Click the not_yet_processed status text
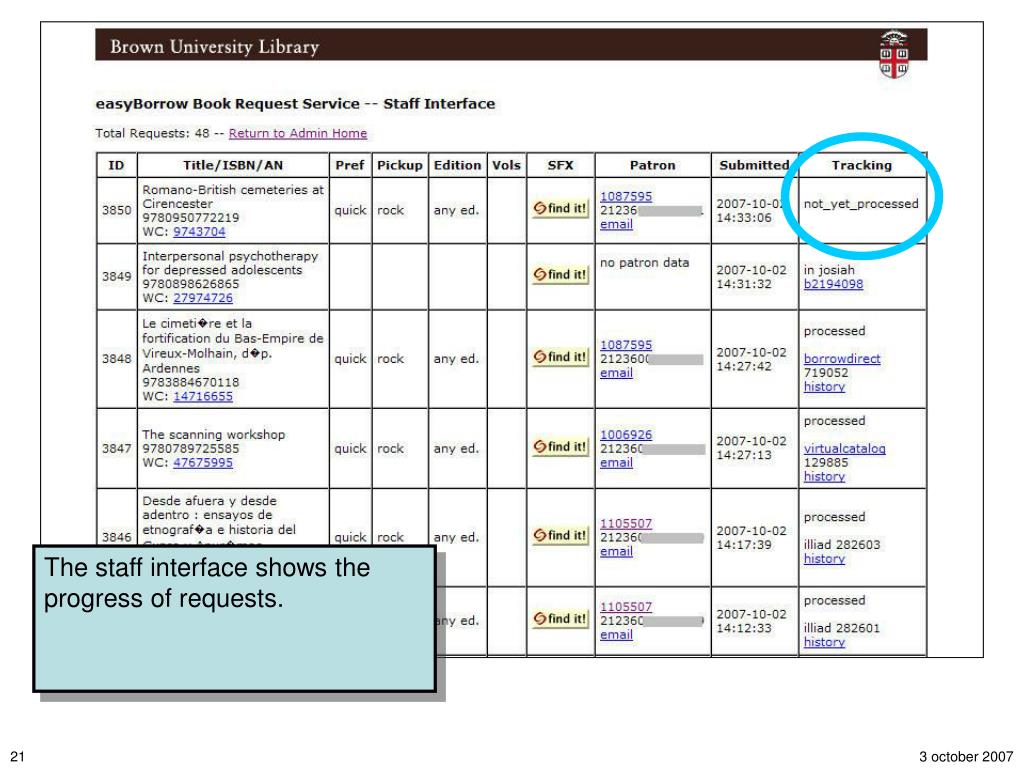 tap(861, 204)
